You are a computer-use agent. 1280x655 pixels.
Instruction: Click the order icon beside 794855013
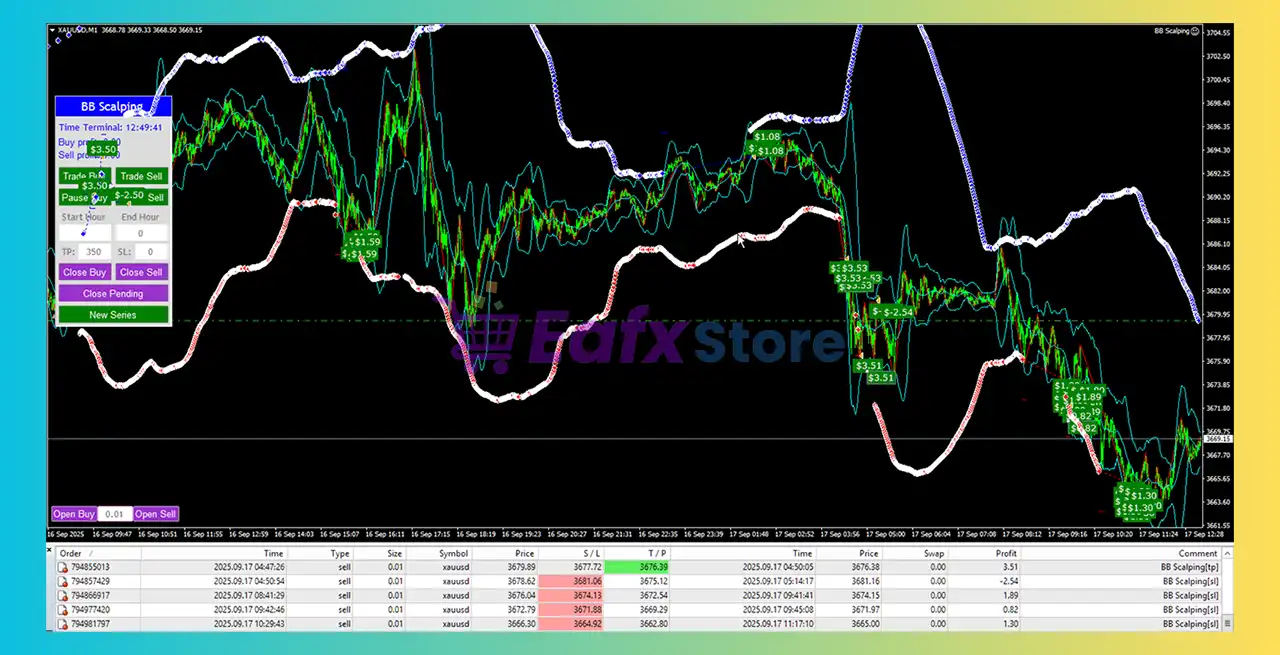(x=64, y=566)
